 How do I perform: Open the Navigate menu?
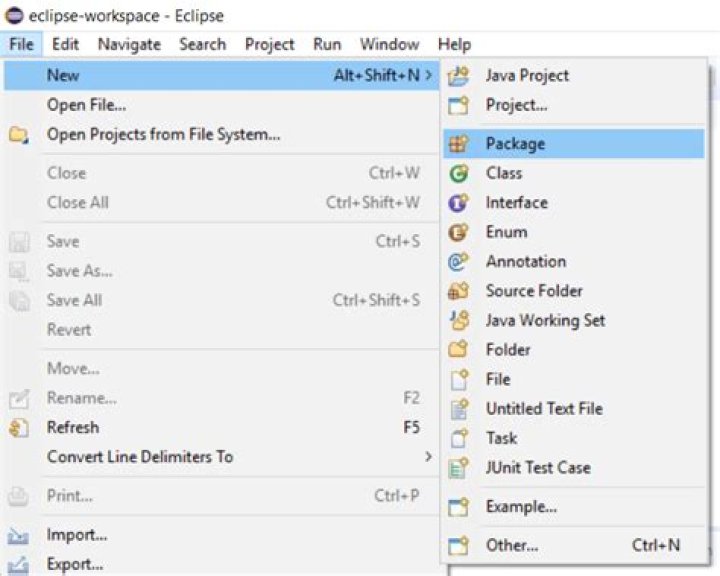coord(129,44)
